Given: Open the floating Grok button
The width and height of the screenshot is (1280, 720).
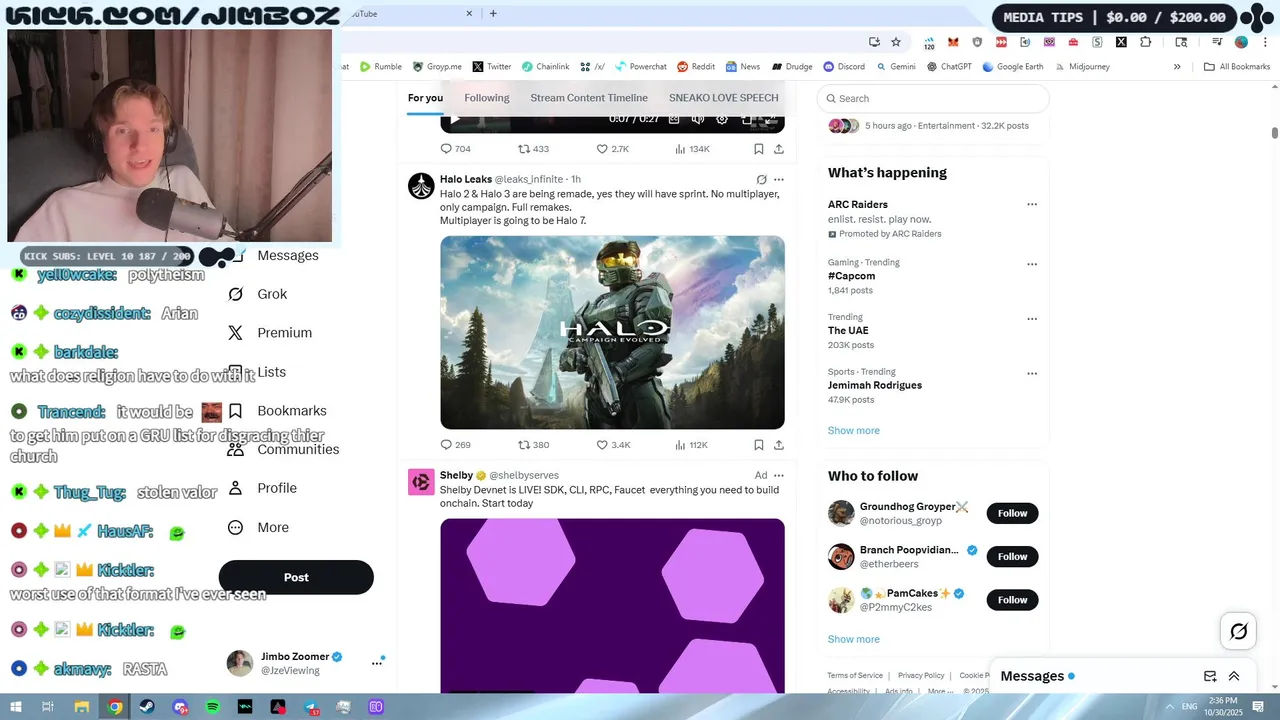Looking at the screenshot, I should (x=1238, y=631).
